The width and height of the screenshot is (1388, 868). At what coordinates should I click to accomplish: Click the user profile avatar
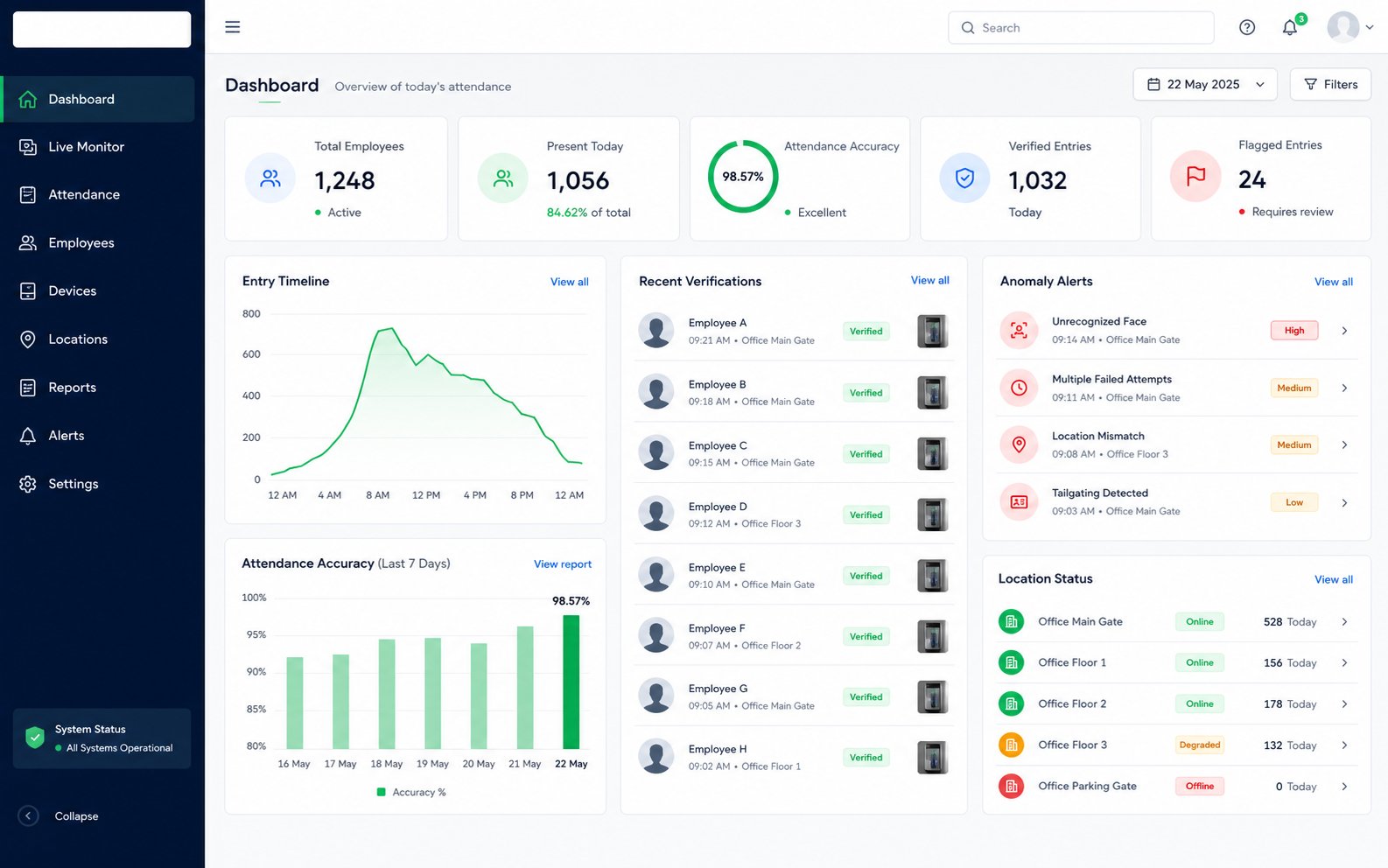1343,27
